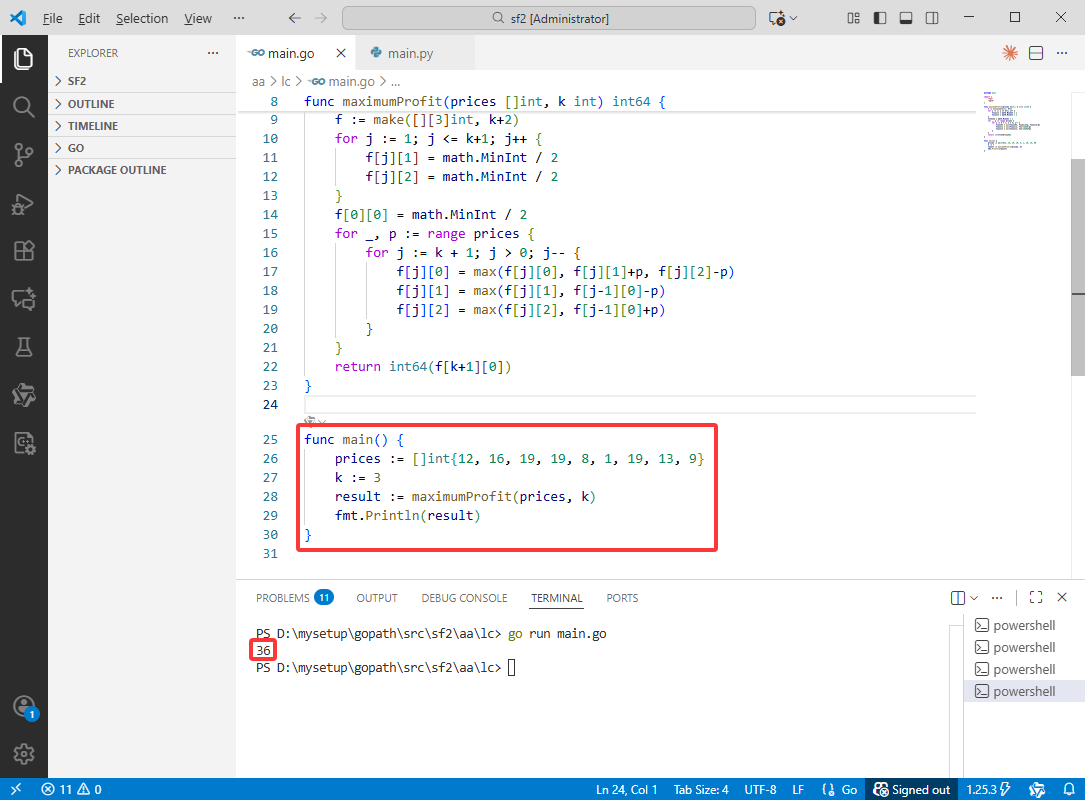Select the last highlighted powershell terminal

(x=1024, y=691)
